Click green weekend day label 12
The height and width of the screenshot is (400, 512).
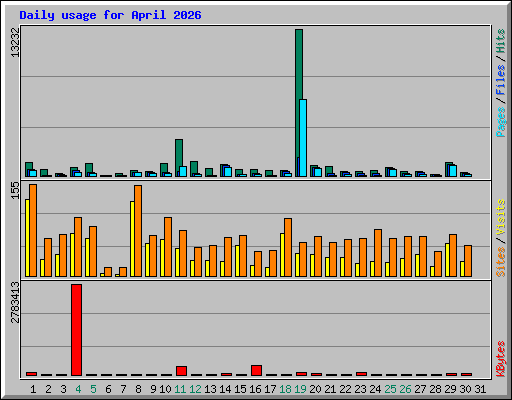coord(195,389)
